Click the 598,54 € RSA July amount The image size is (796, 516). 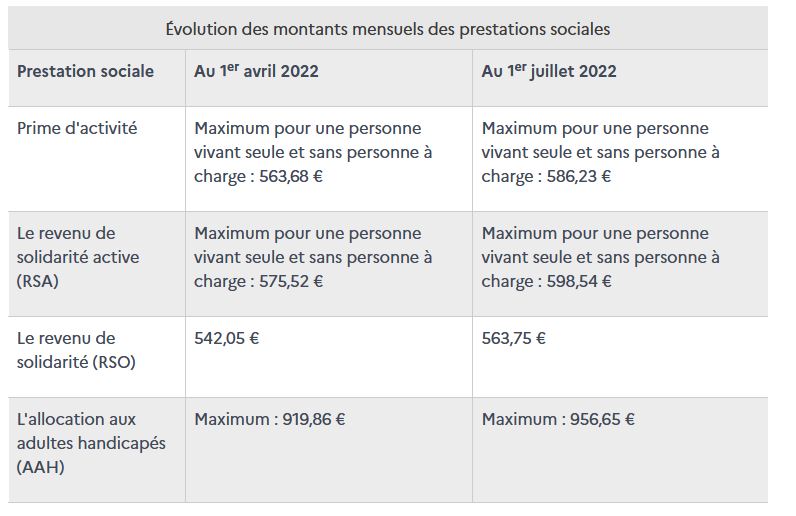coord(579,281)
